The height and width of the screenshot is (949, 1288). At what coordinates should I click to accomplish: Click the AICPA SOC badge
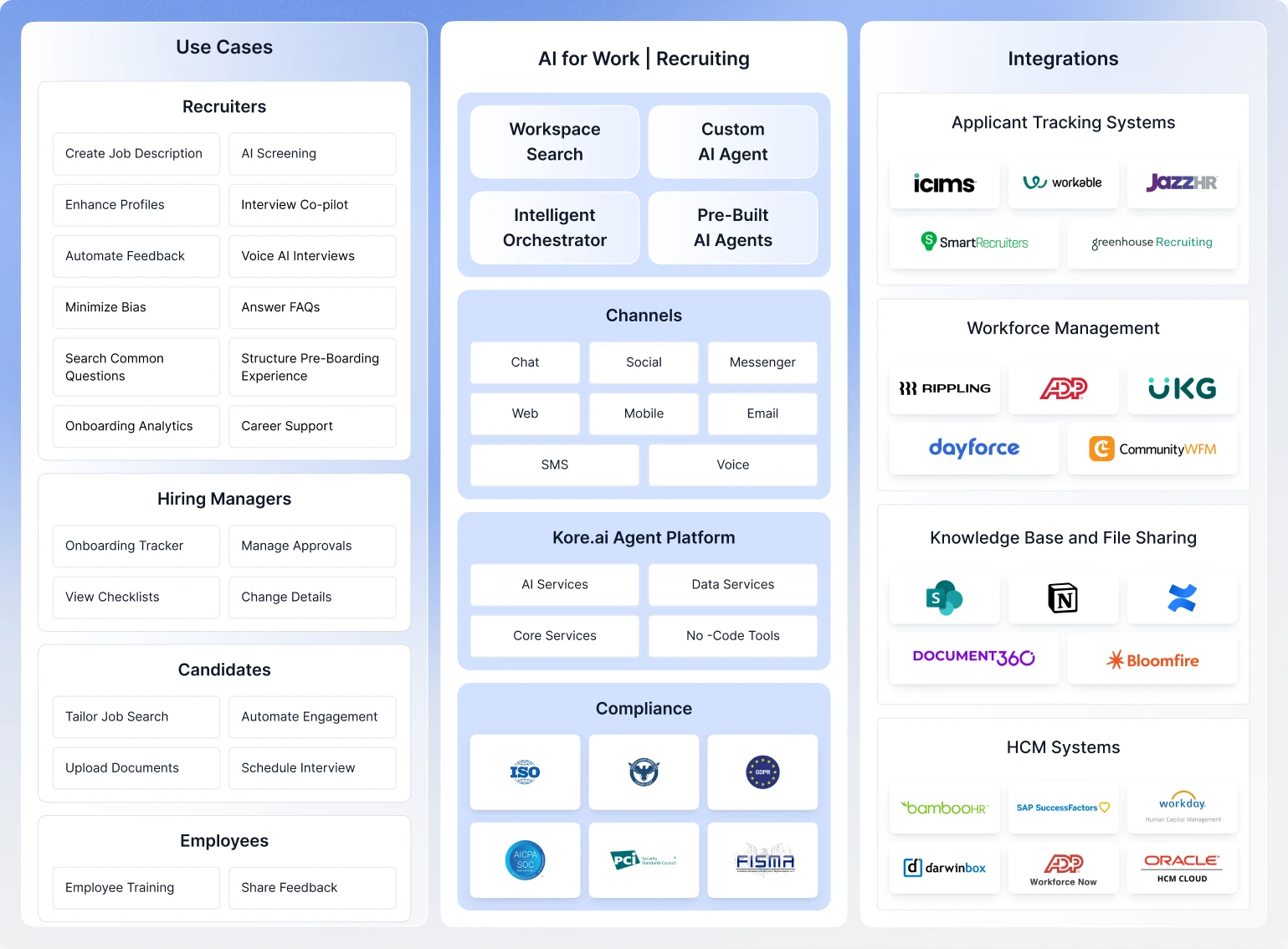point(525,860)
